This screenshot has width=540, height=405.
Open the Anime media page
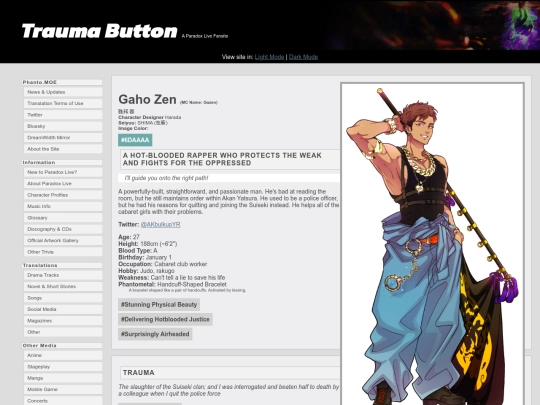tap(63, 355)
